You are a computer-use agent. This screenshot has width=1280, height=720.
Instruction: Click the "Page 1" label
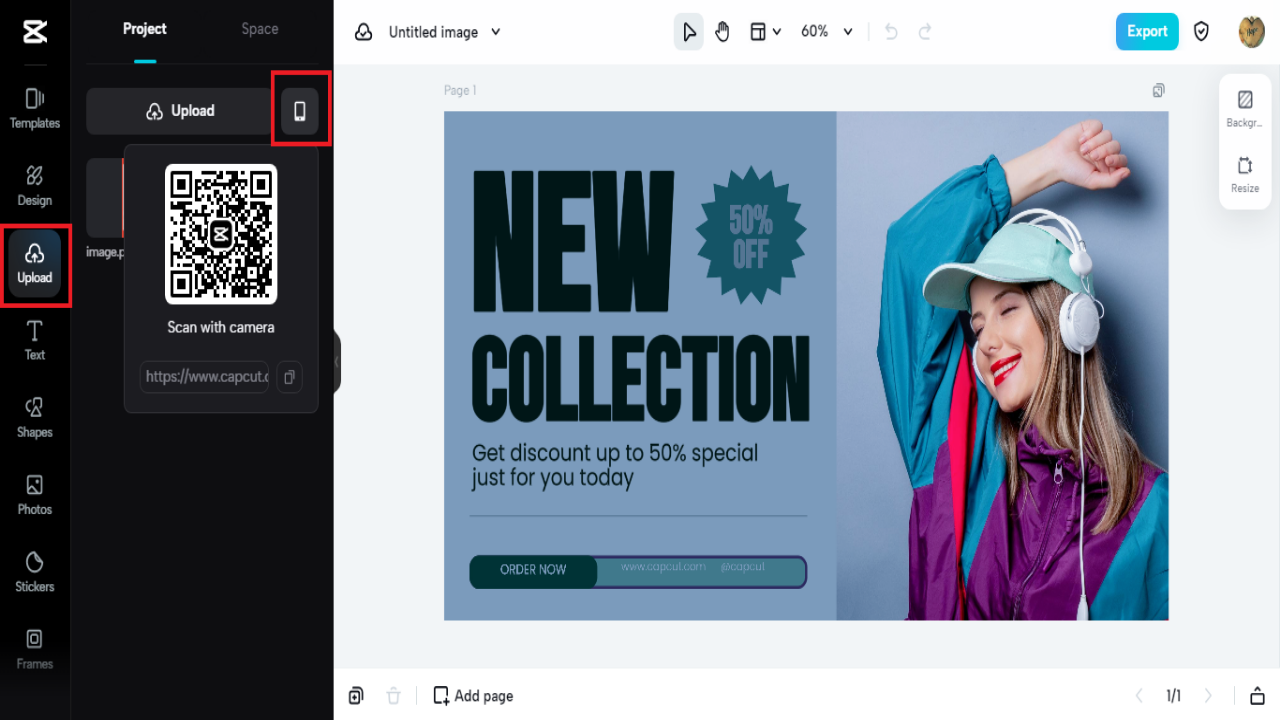[460, 91]
